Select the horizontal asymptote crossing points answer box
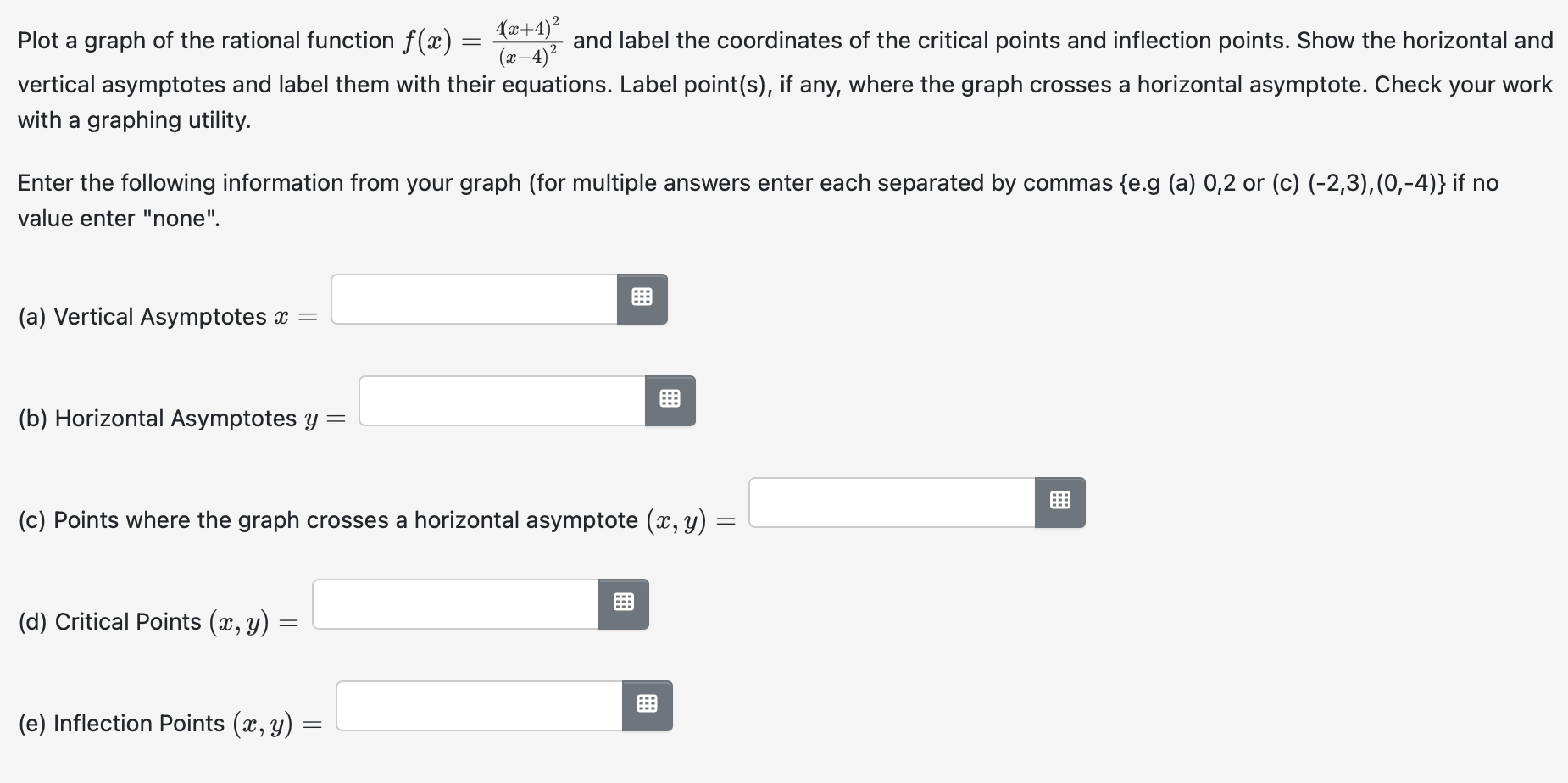Viewport: 1568px width, 783px height. point(890,502)
